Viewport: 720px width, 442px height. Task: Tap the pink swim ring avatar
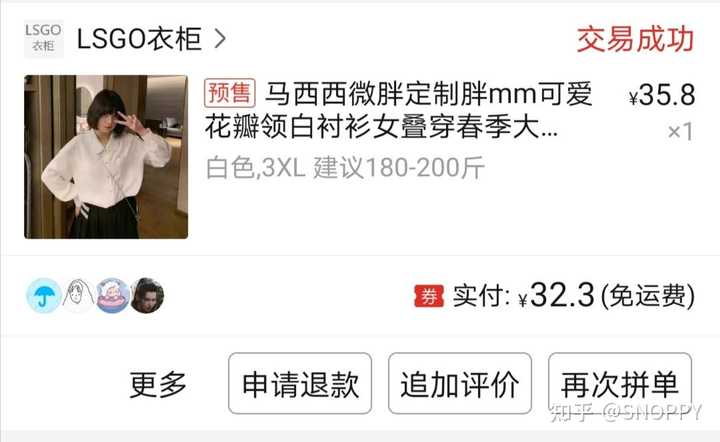click(112, 296)
